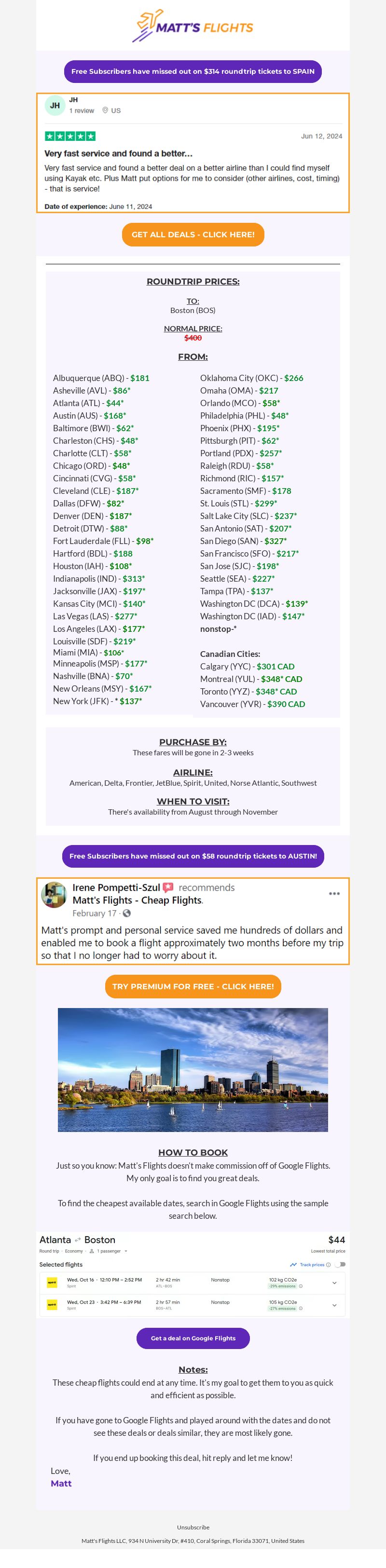Viewport: 386px width, 1568px height.
Task: Click Free Subscribers missed out on SPAIN banner
Action: click(193, 71)
